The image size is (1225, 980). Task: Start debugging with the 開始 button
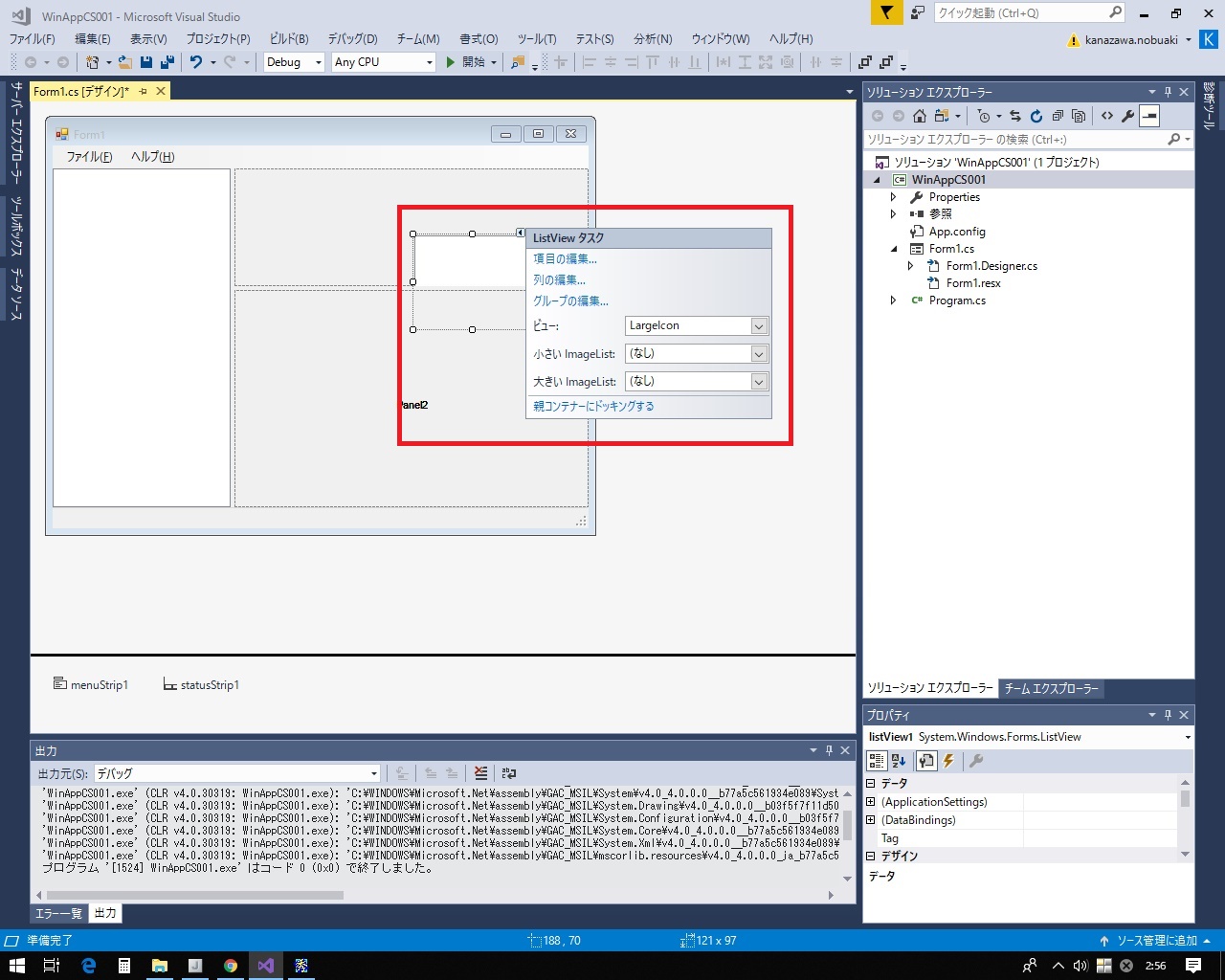click(x=465, y=62)
